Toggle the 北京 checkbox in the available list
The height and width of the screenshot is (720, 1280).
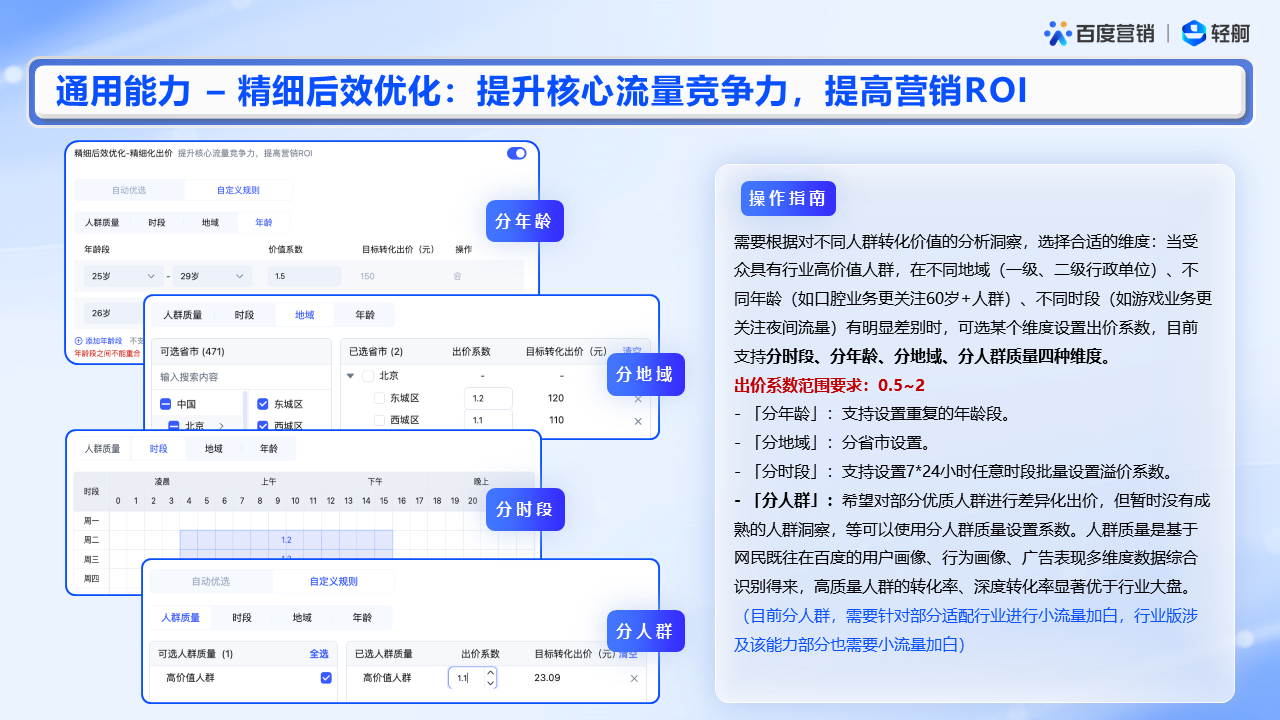pyautogui.click(x=173, y=426)
